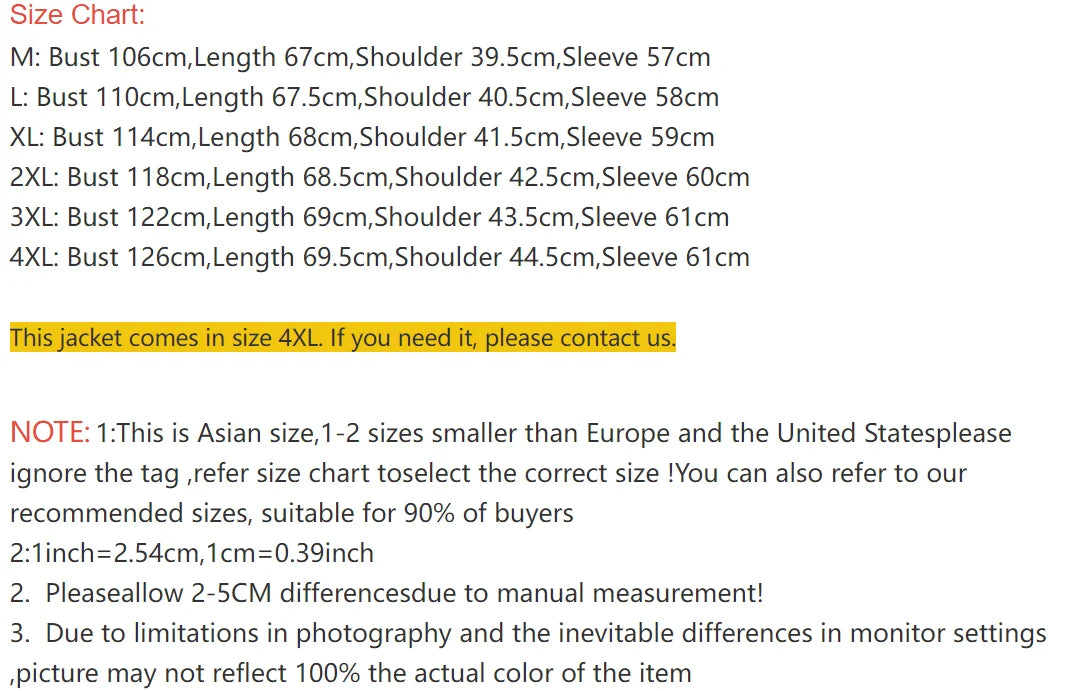The width and height of the screenshot is (1065, 691).
Task: Click the red "NOTE:" label
Action: [x=50, y=433]
